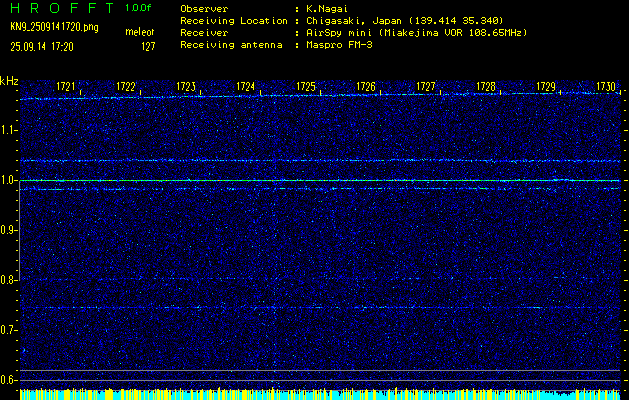Click the Receiving antenna label
The image size is (629, 400).
[231, 45]
